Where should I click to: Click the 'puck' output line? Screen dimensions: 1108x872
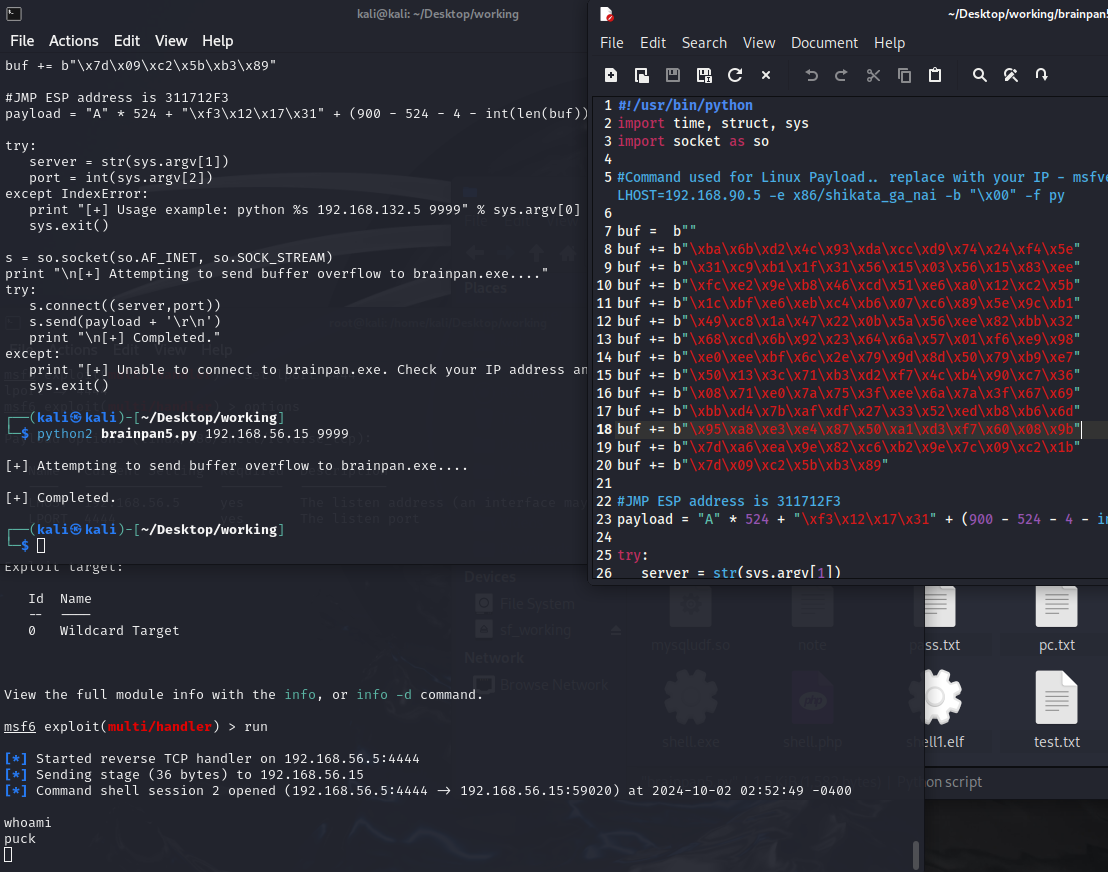pyautogui.click(x=20, y=839)
